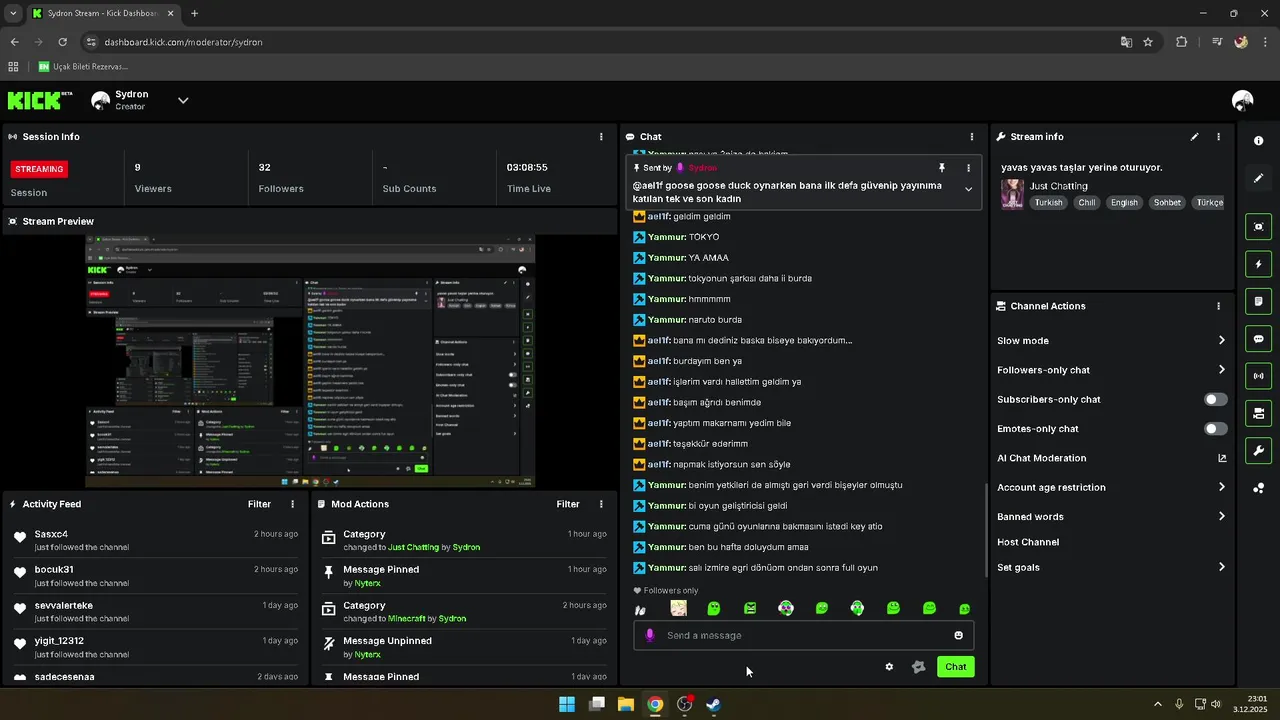Toggle the lightning bolt widget icon in sidebar
1280x720 pixels.
point(1258,264)
